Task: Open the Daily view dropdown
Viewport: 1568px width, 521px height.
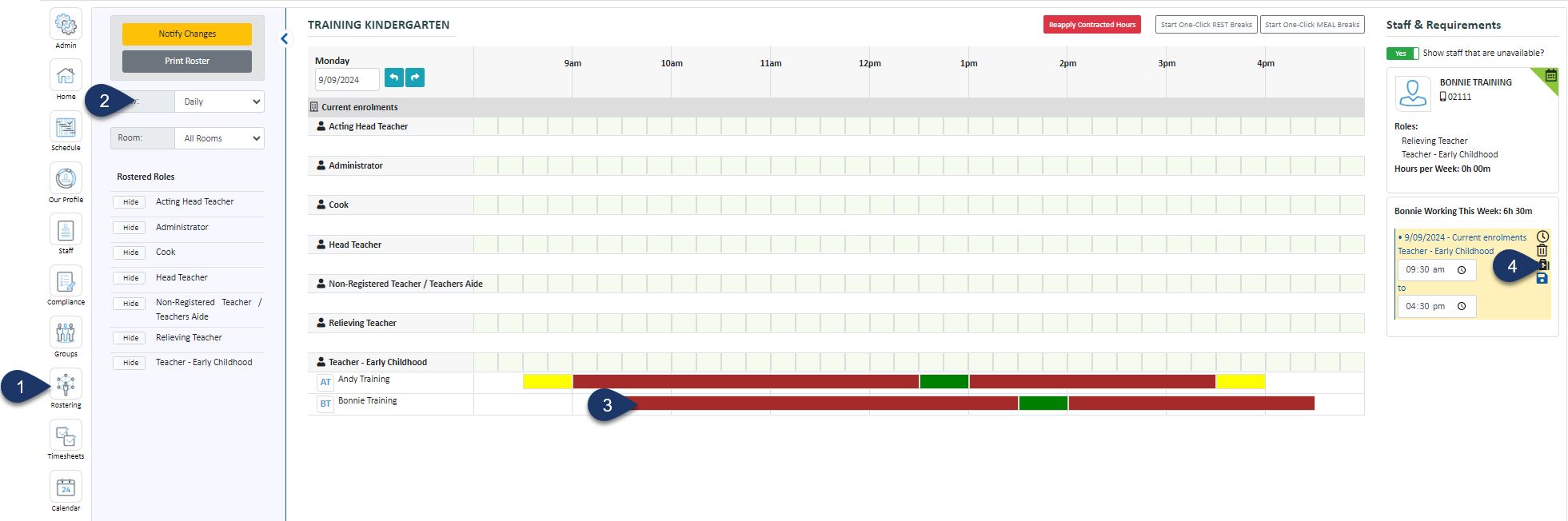Action: tap(219, 101)
